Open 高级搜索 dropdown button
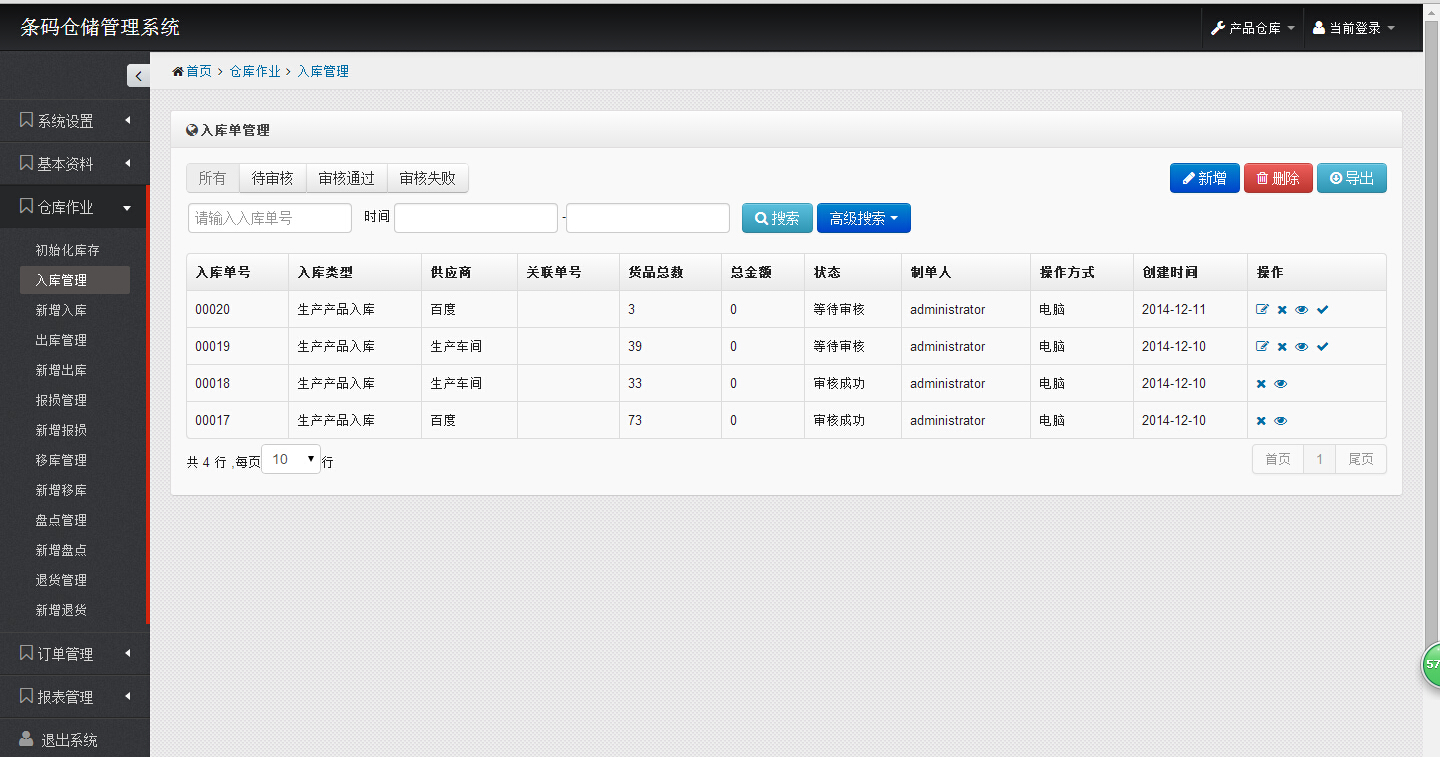 (864, 218)
